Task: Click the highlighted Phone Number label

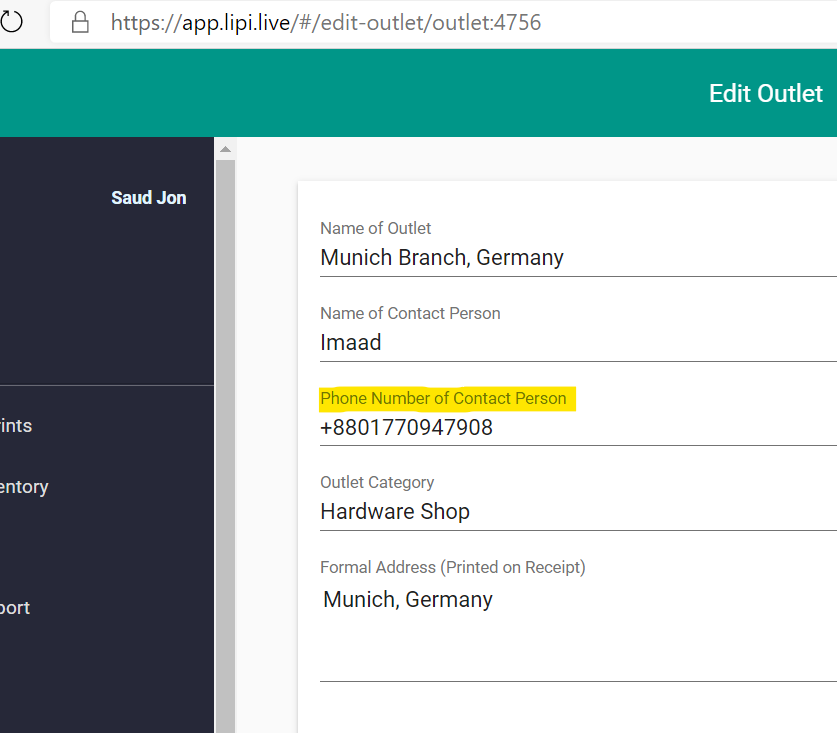Action: click(x=446, y=398)
